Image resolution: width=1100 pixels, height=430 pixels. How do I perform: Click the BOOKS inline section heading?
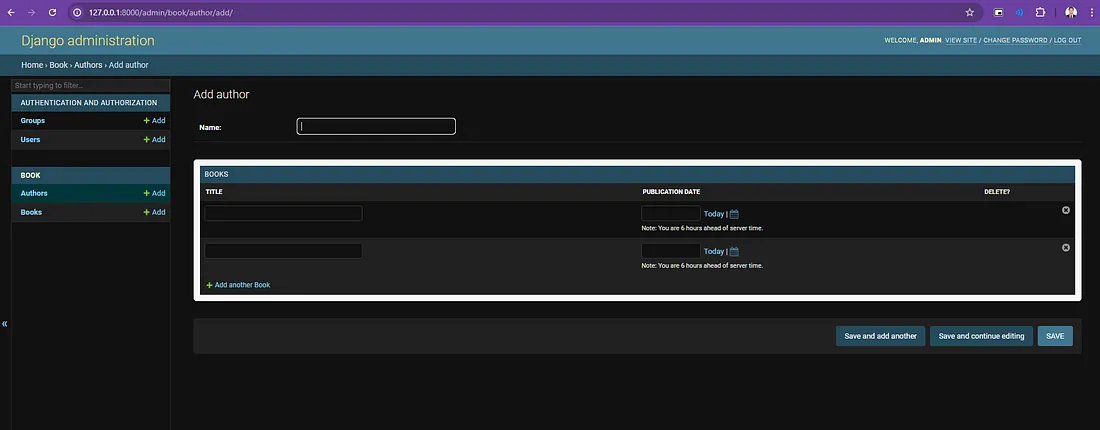(216, 174)
